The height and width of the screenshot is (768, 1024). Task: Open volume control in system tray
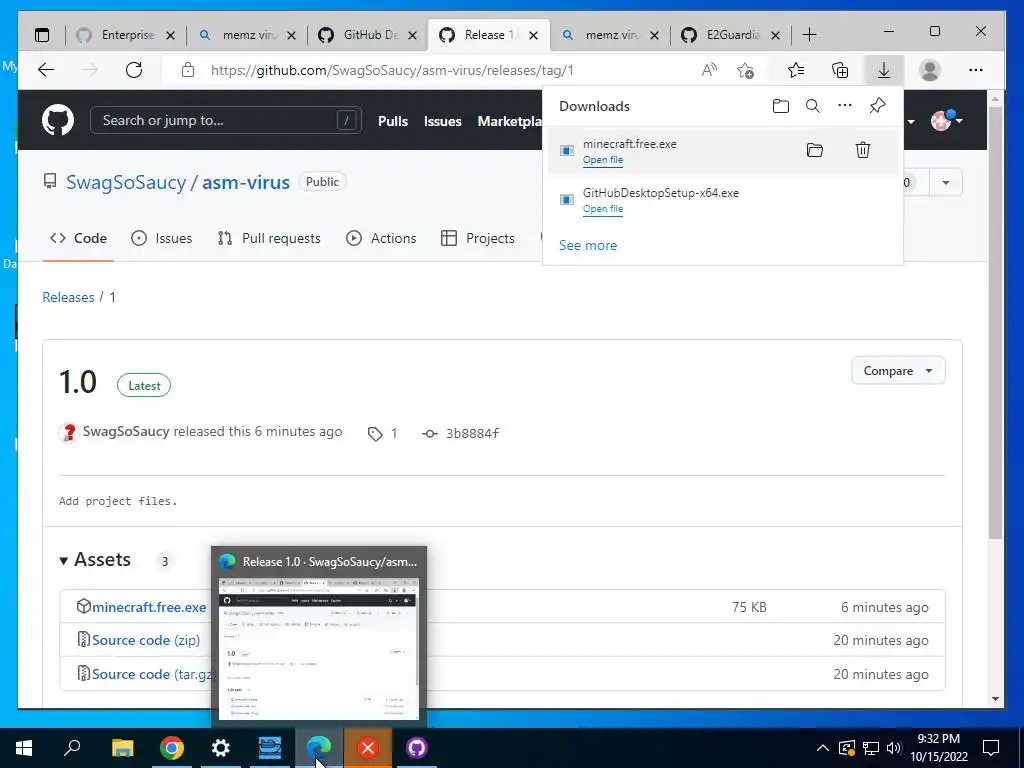click(893, 748)
